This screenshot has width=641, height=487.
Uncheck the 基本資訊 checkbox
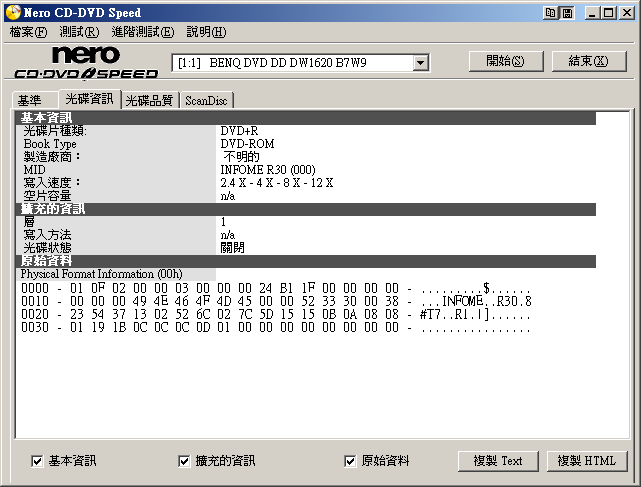(37, 461)
